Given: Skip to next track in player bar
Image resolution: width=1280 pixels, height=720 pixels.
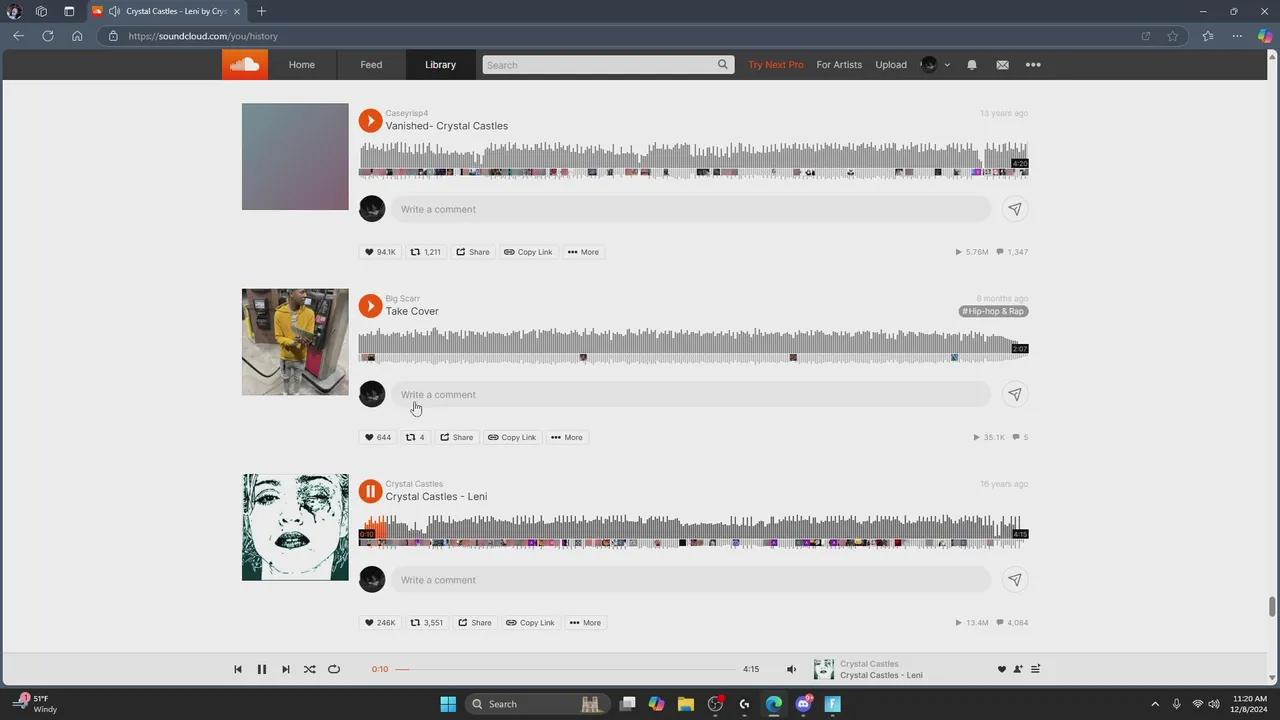Looking at the screenshot, I should pyautogui.click(x=286, y=669).
